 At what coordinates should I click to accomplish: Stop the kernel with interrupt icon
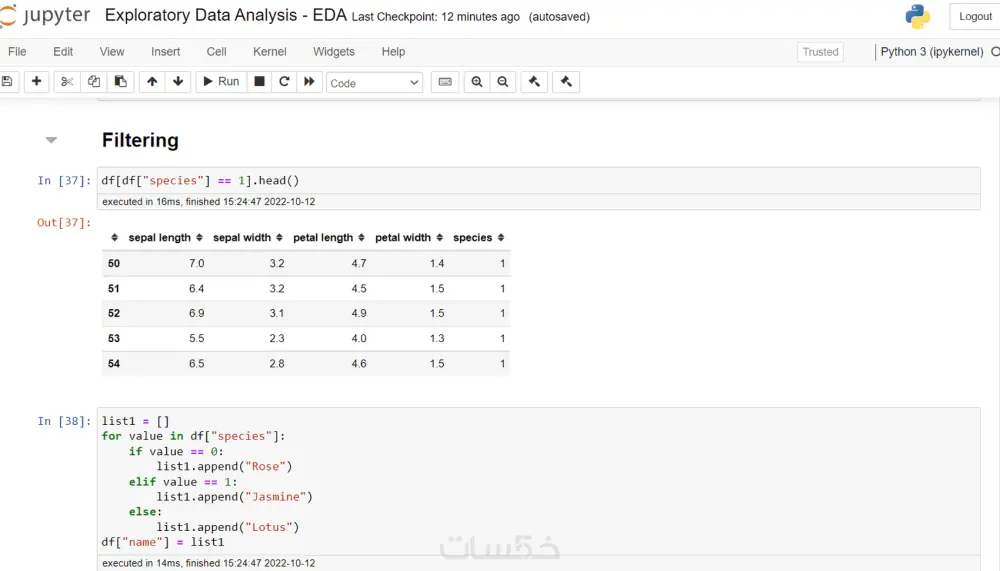(259, 82)
